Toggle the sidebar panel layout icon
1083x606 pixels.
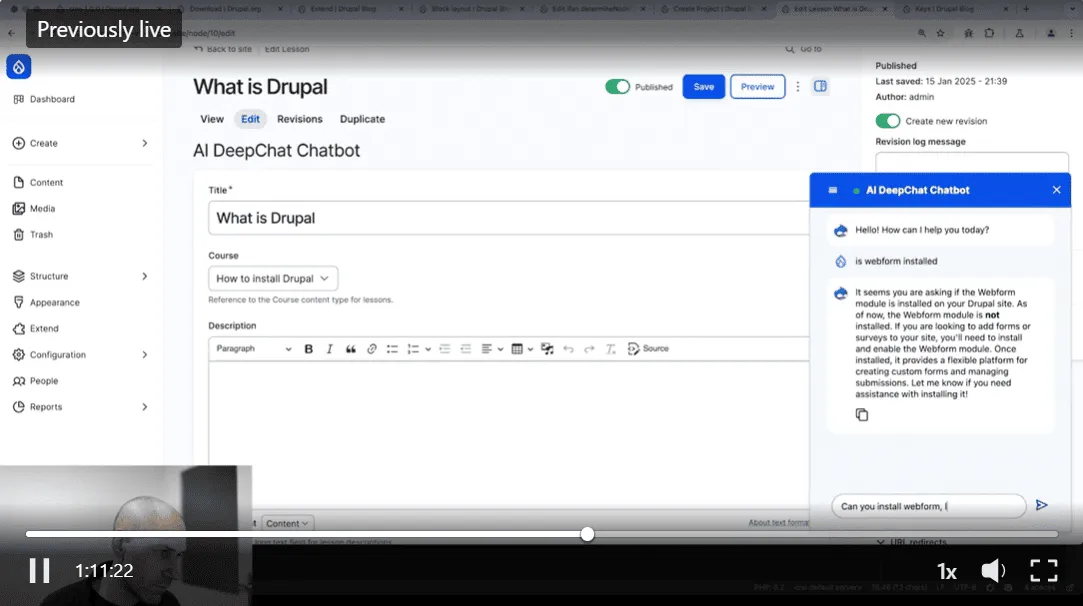click(821, 86)
